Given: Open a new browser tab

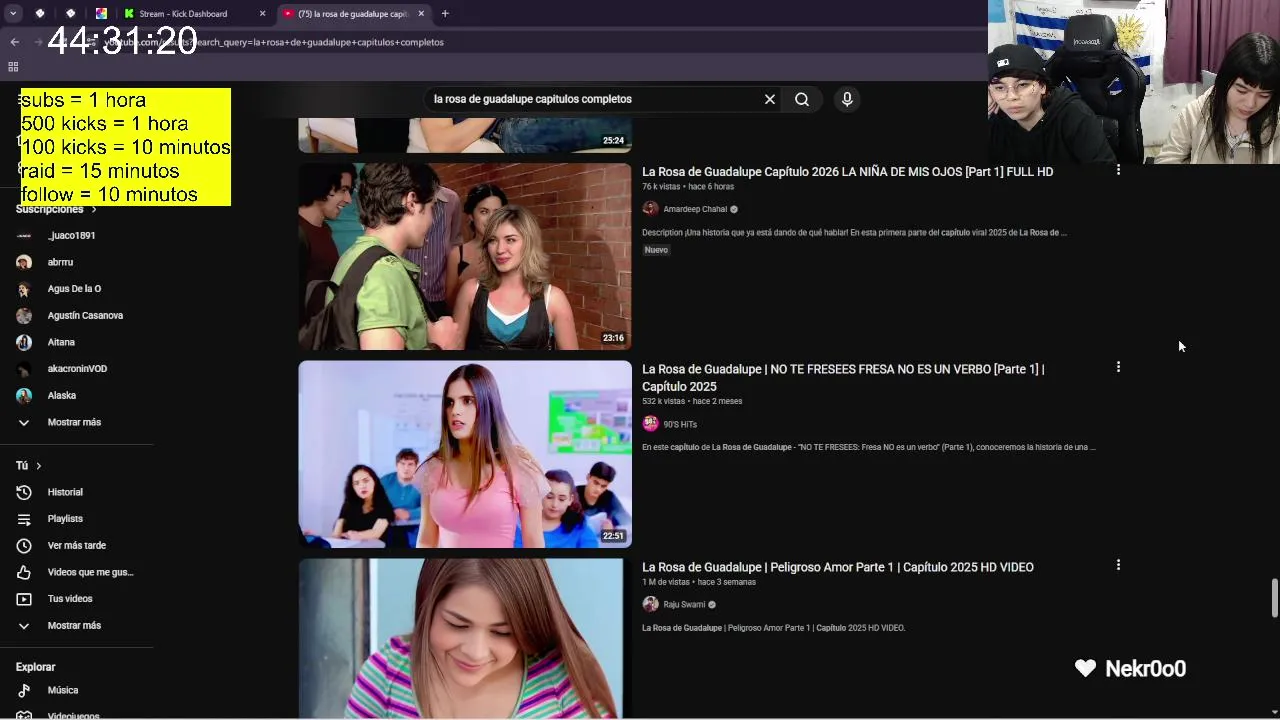Looking at the screenshot, I should click(x=445, y=14).
